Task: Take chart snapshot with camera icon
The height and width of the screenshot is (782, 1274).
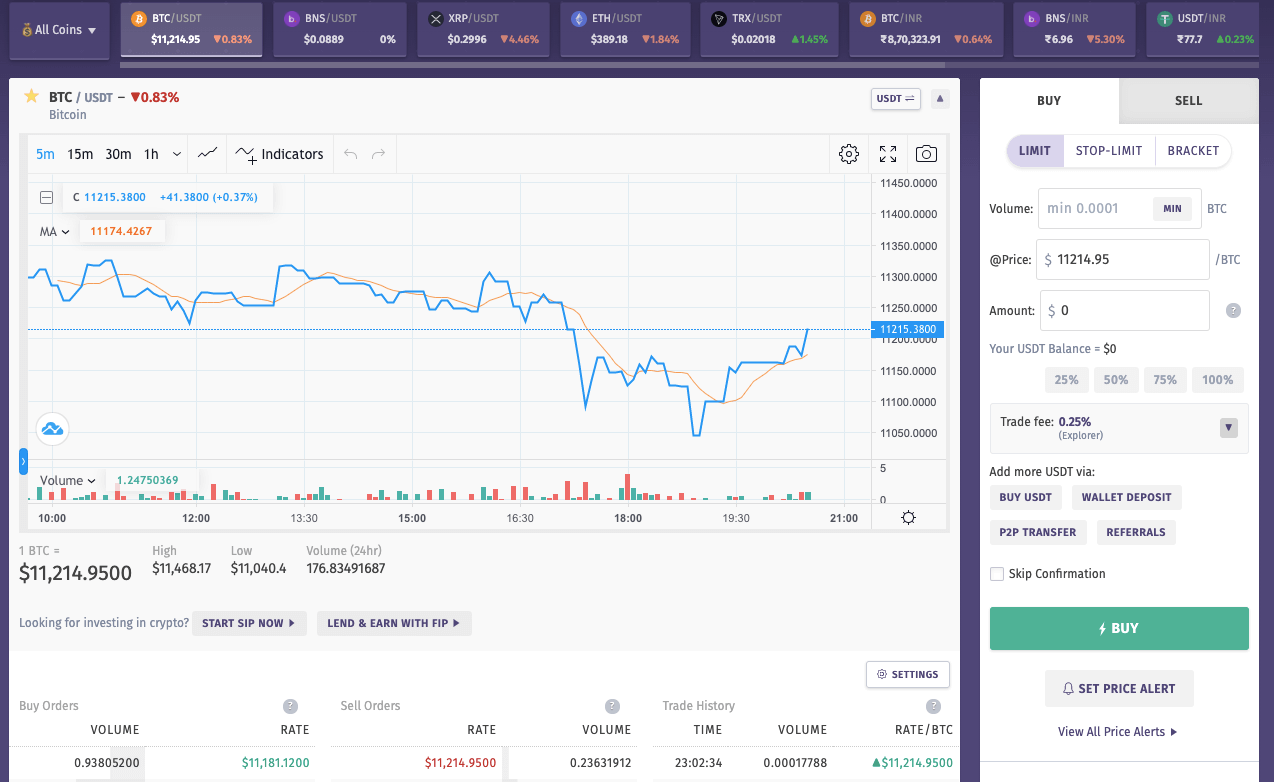Action: tap(927, 154)
